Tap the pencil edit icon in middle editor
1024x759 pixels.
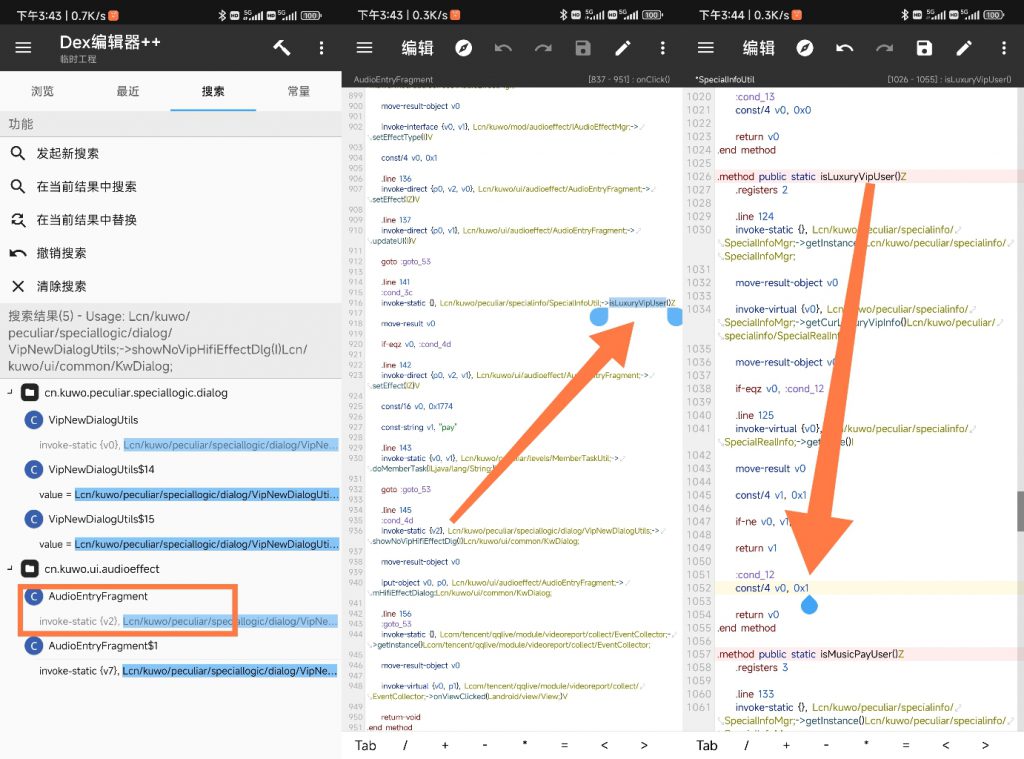point(622,48)
